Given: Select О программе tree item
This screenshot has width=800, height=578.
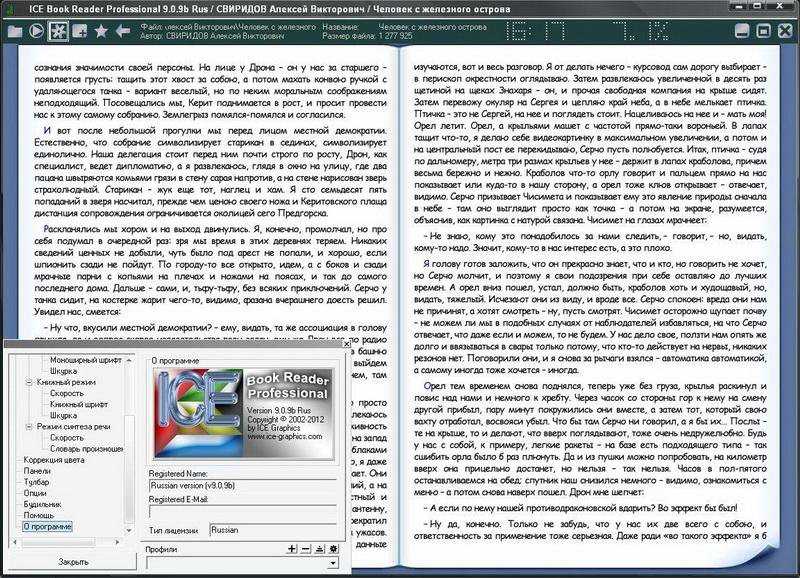Looking at the screenshot, I should 47,526.
